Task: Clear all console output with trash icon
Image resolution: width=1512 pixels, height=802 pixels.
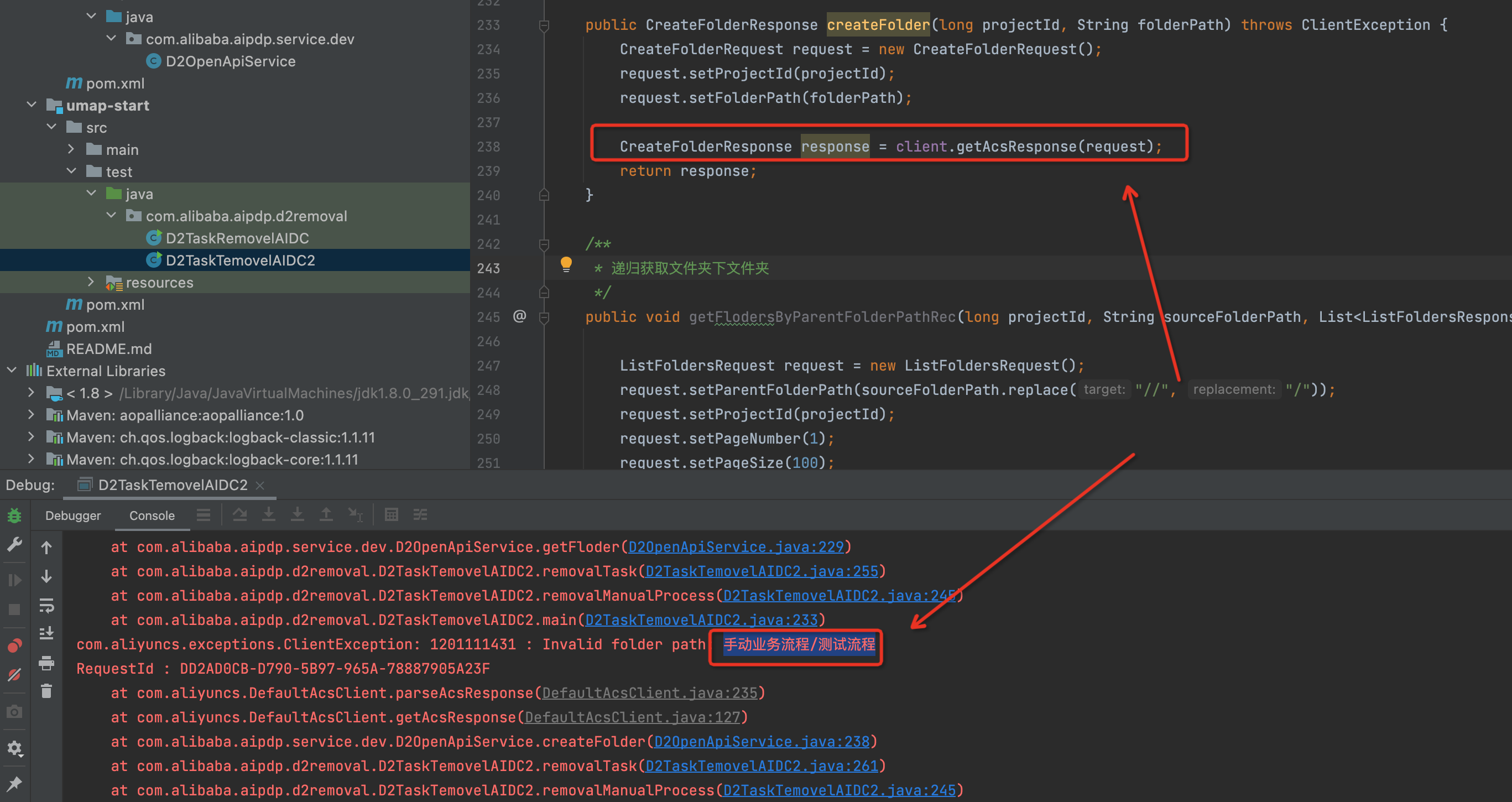Action: click(x=46, y=690)
